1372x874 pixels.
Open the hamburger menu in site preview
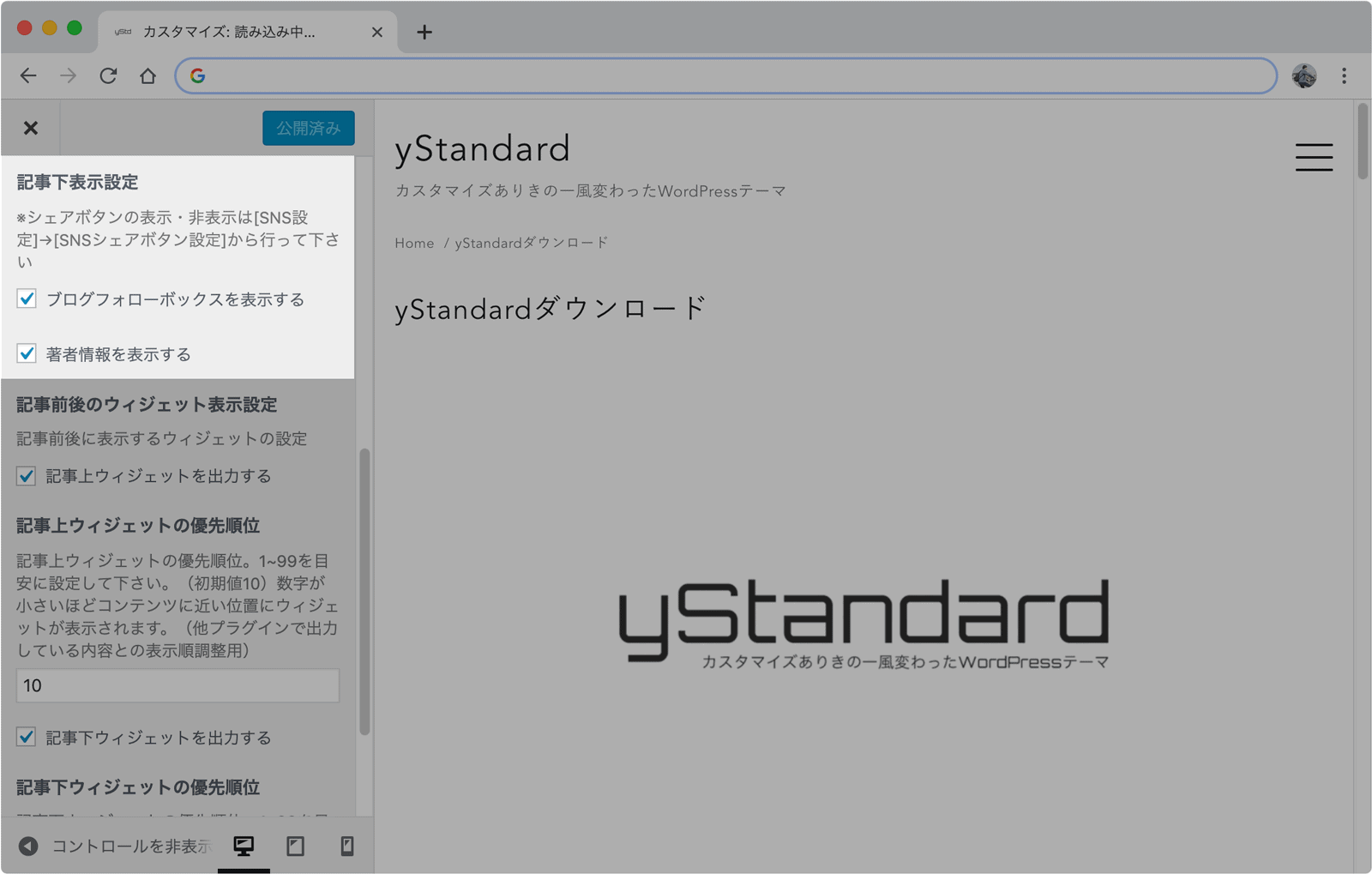coord(1314,157)
